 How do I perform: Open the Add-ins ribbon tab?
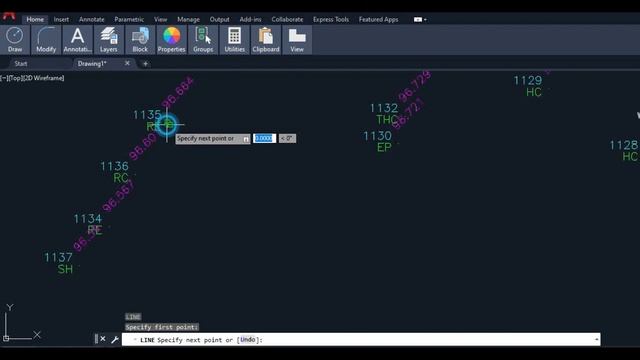pos(250,19)
